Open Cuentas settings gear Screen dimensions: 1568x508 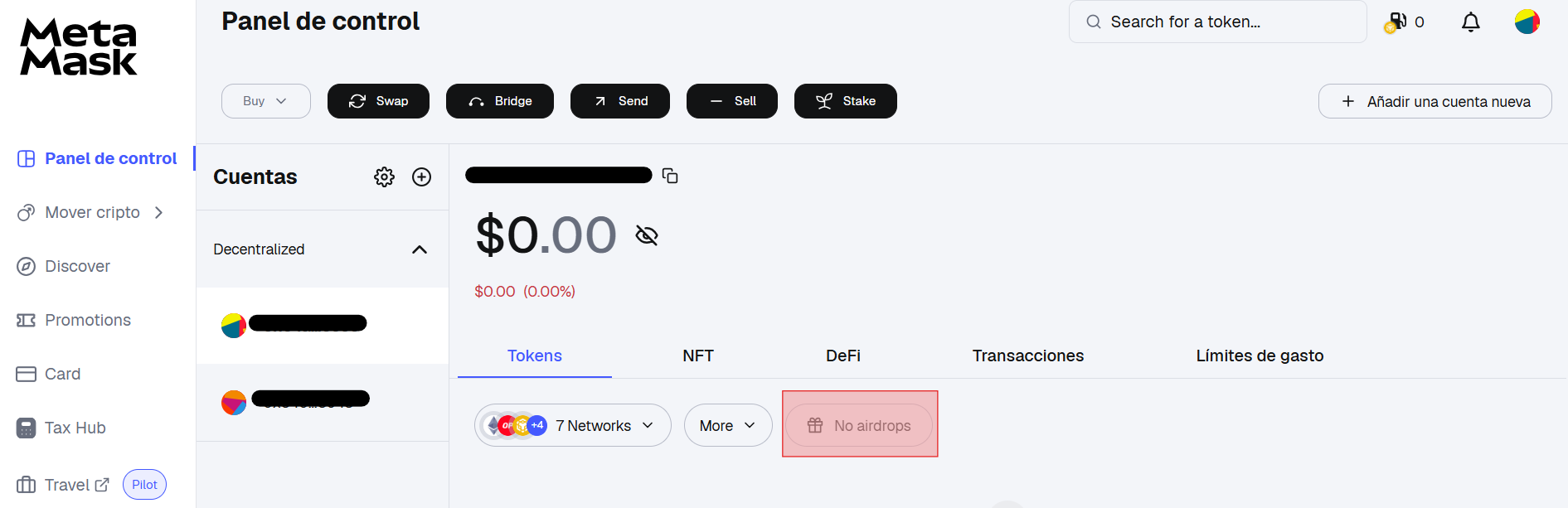click(384, 177)
